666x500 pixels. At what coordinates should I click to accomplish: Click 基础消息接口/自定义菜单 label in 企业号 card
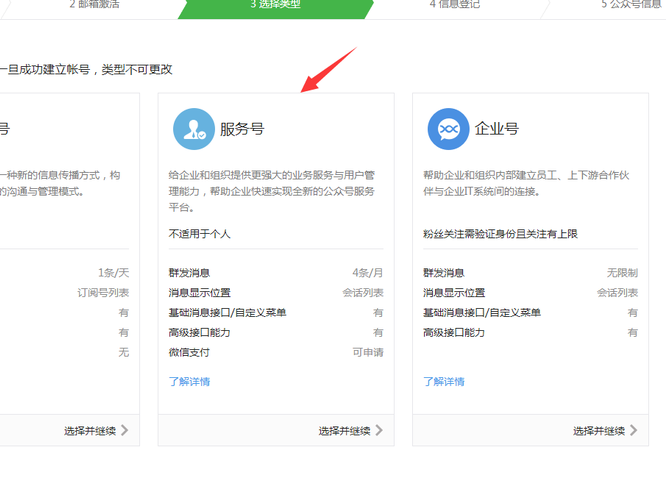[x=482, y=313]
